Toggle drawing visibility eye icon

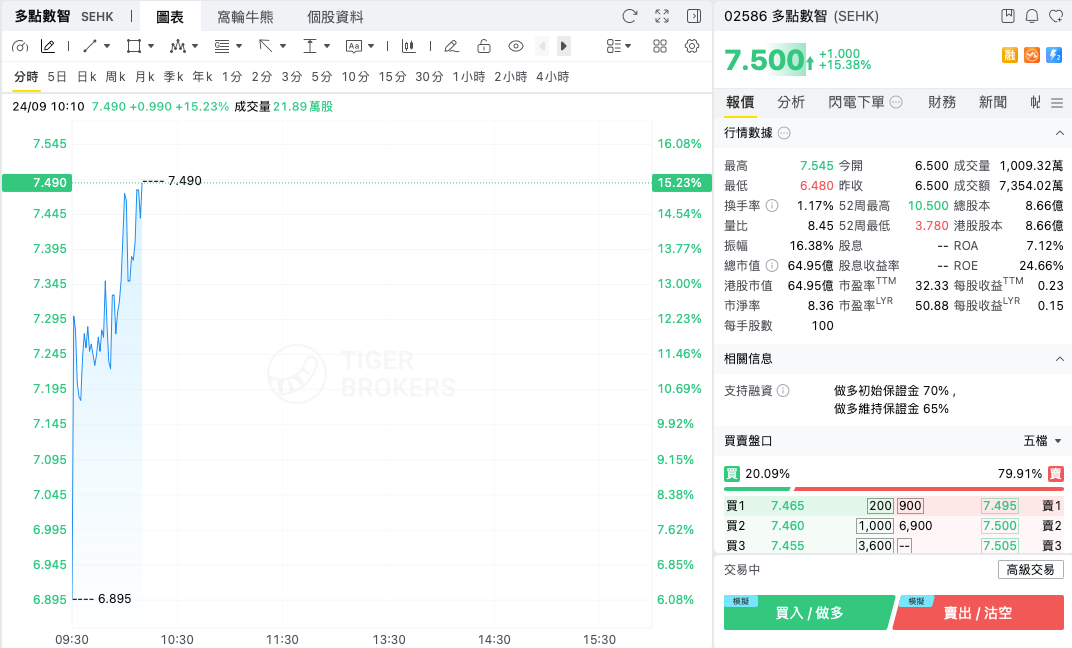click(516, 46)
